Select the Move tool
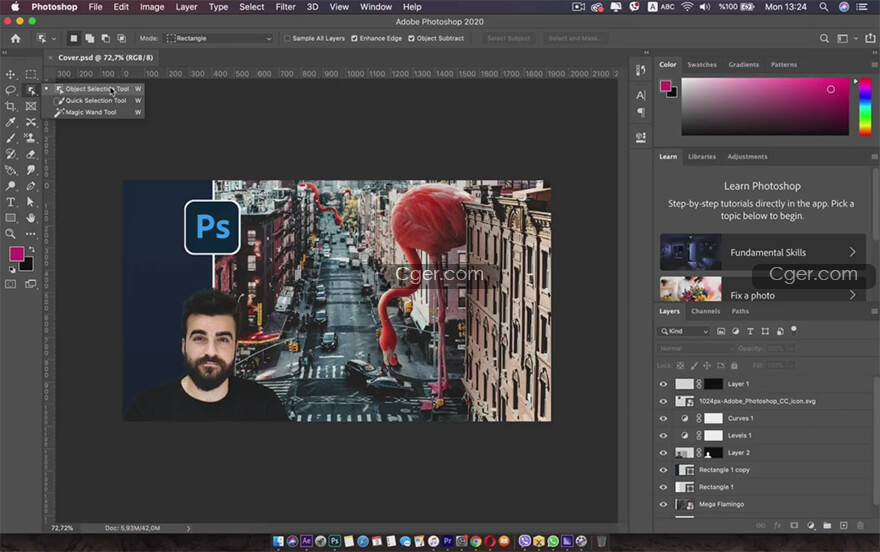This screenshot has width=880, height=552. (x=11, y=74)
